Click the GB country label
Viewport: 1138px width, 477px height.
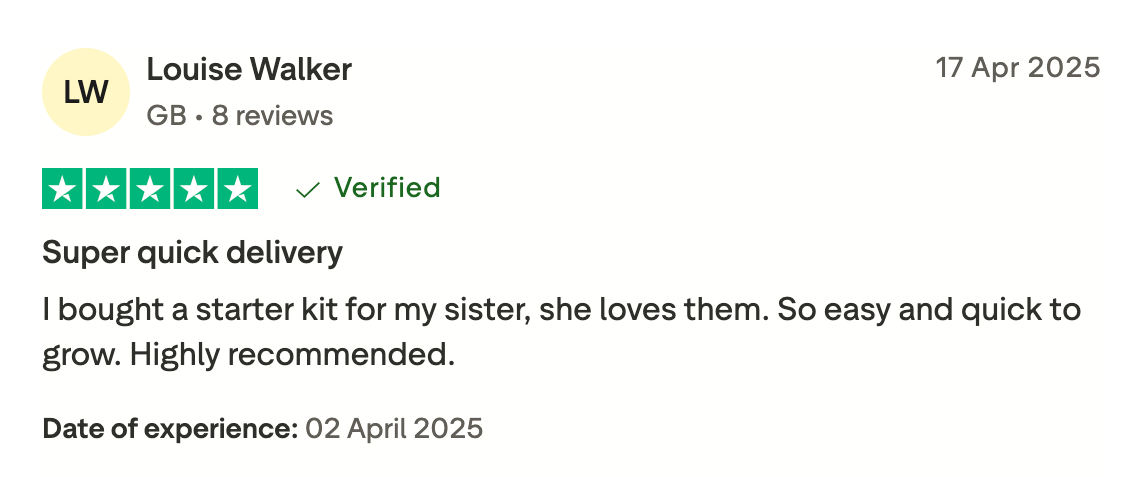coord(166,116)
